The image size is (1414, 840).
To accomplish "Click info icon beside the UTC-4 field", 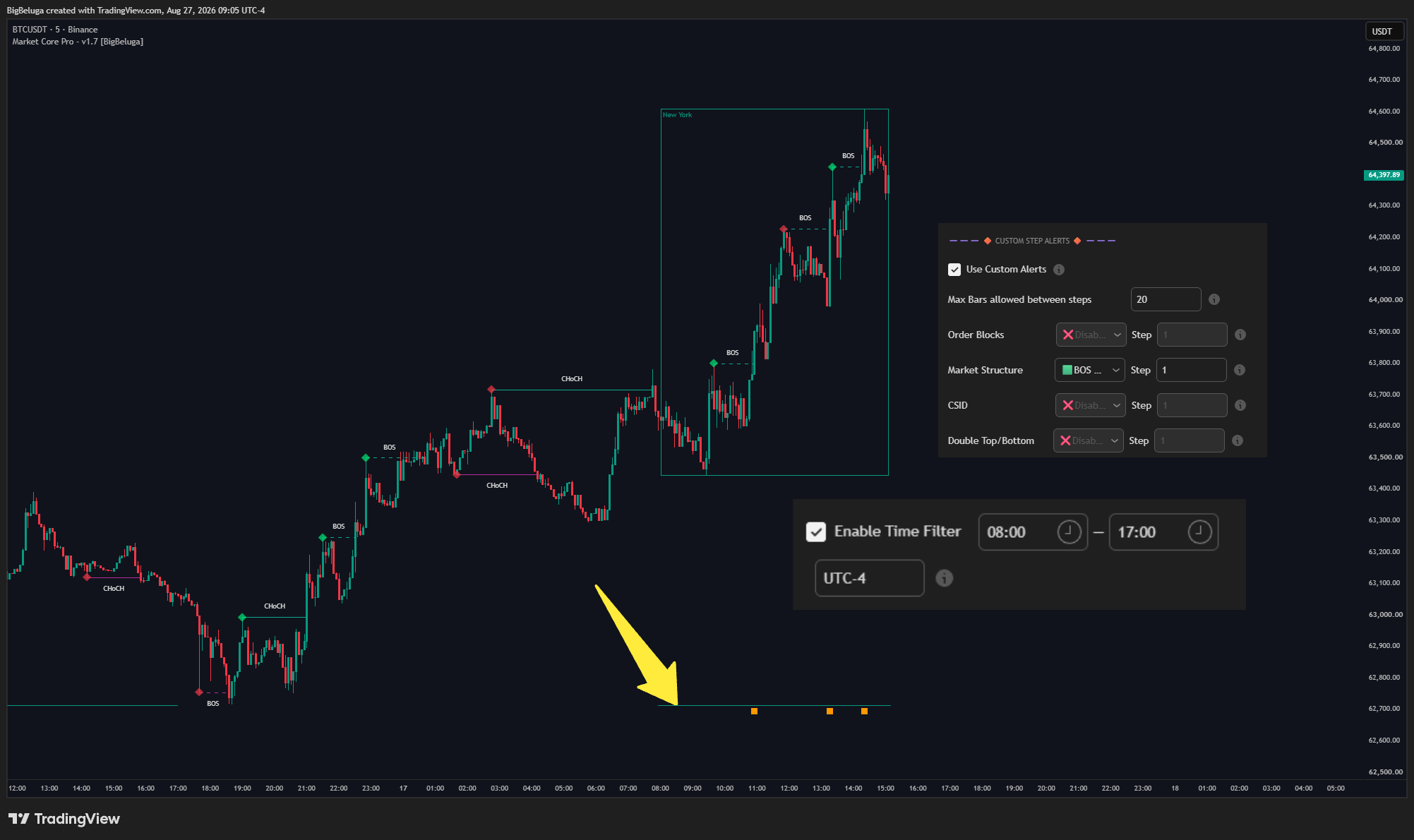I will pos(944,578).
